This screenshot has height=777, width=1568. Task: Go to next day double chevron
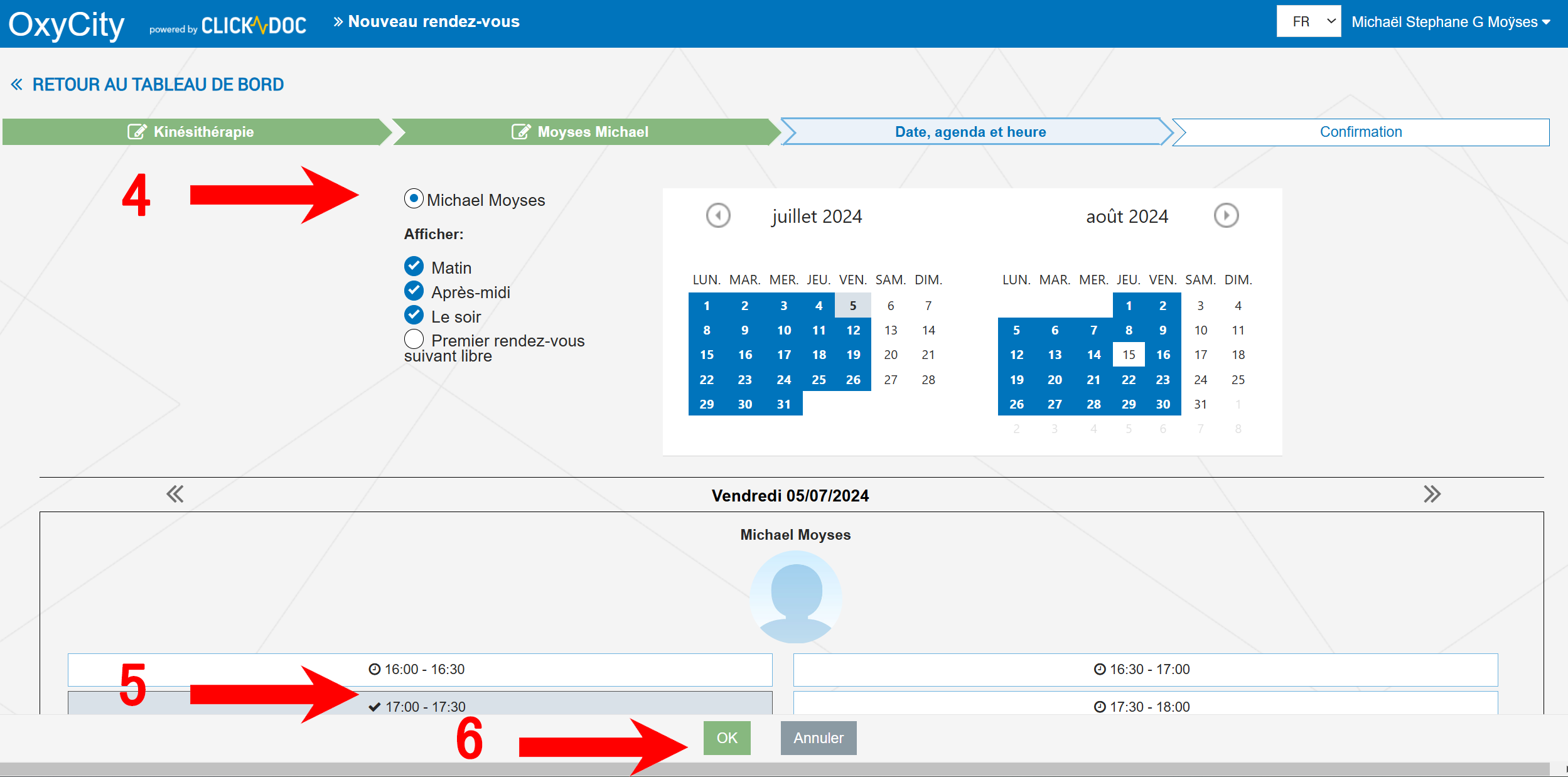[x=1432, y=495]
